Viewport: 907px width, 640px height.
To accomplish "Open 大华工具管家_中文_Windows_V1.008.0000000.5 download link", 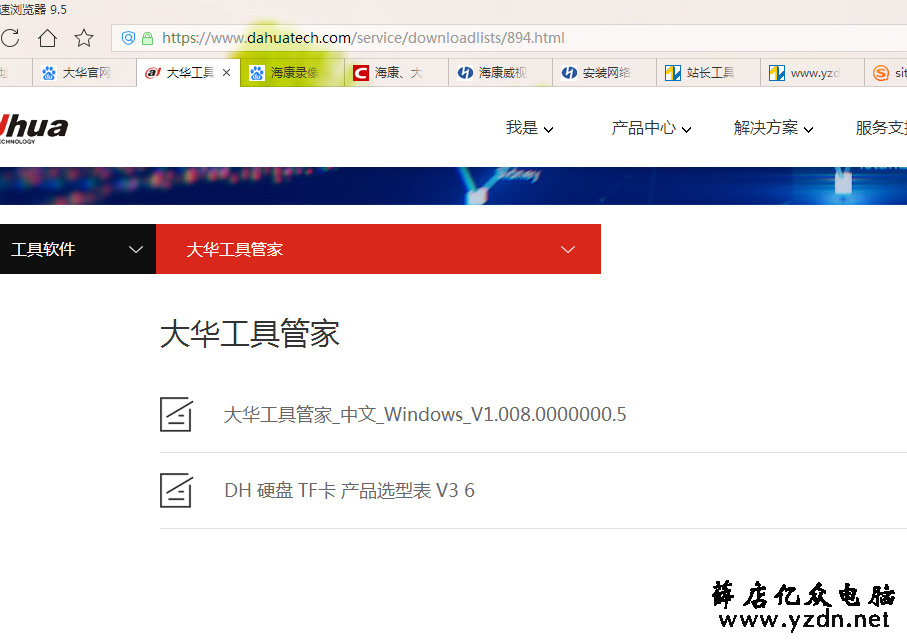I will click(x=425, y=414).
